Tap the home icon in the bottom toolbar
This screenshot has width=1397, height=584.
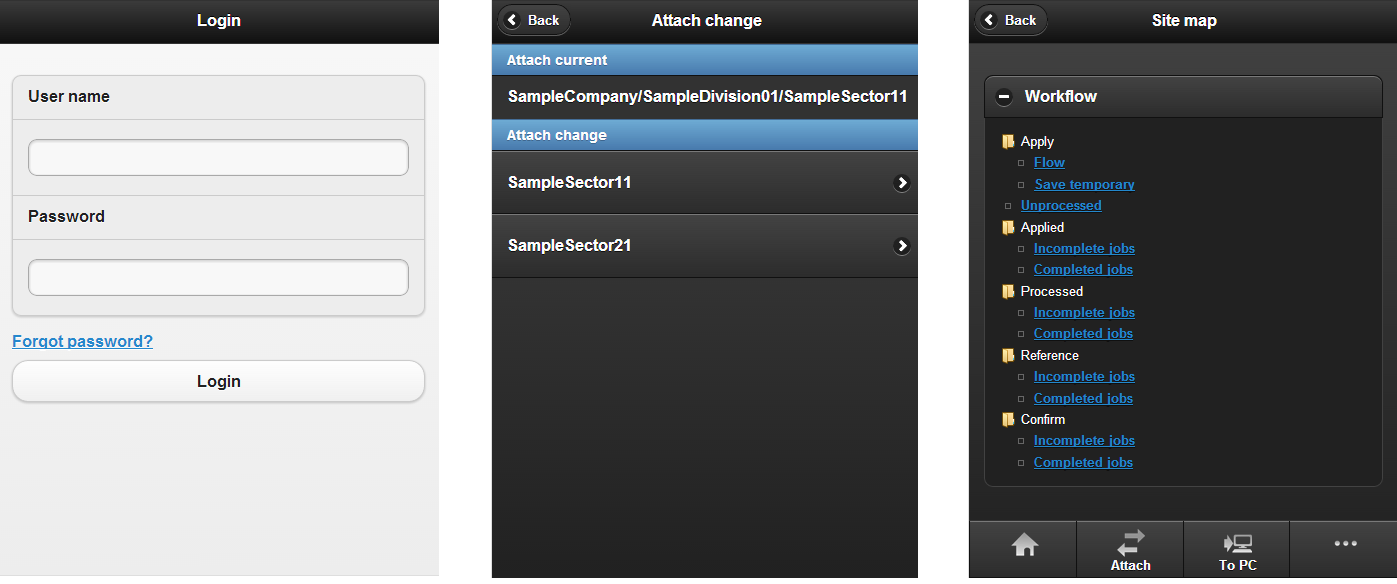pos(1024,546)
